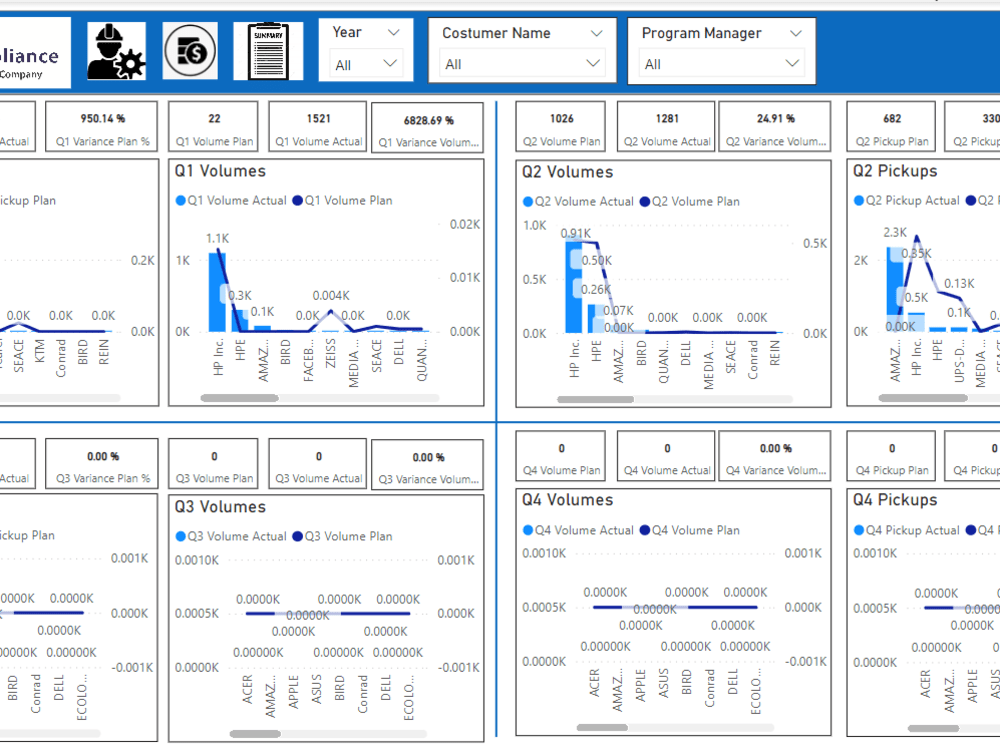Toggle the Q3 Volume Actual legend item
The width and height of the screenshot is (1000, 750).
point(231,536)
